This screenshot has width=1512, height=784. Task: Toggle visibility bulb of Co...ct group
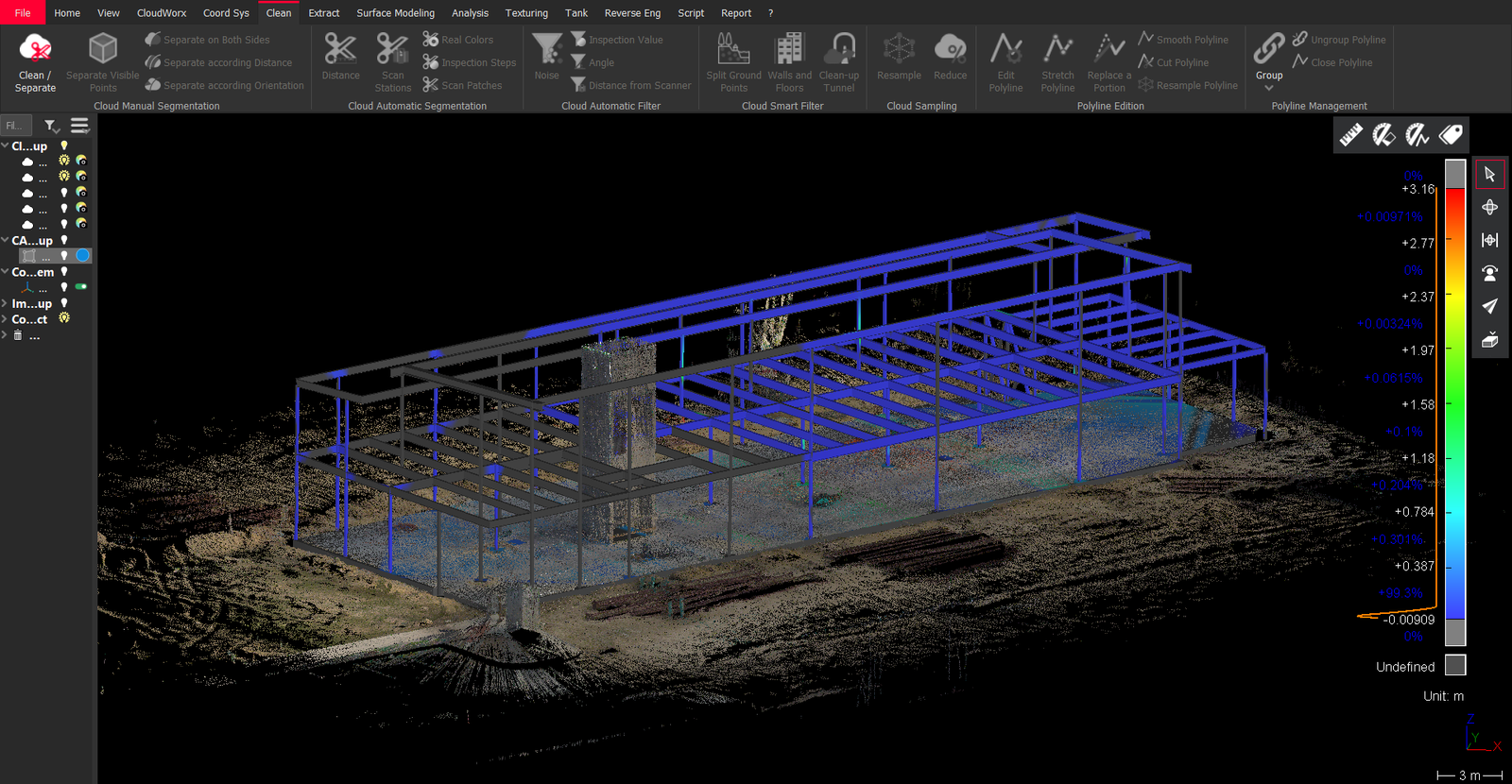[x=64, y=318]
